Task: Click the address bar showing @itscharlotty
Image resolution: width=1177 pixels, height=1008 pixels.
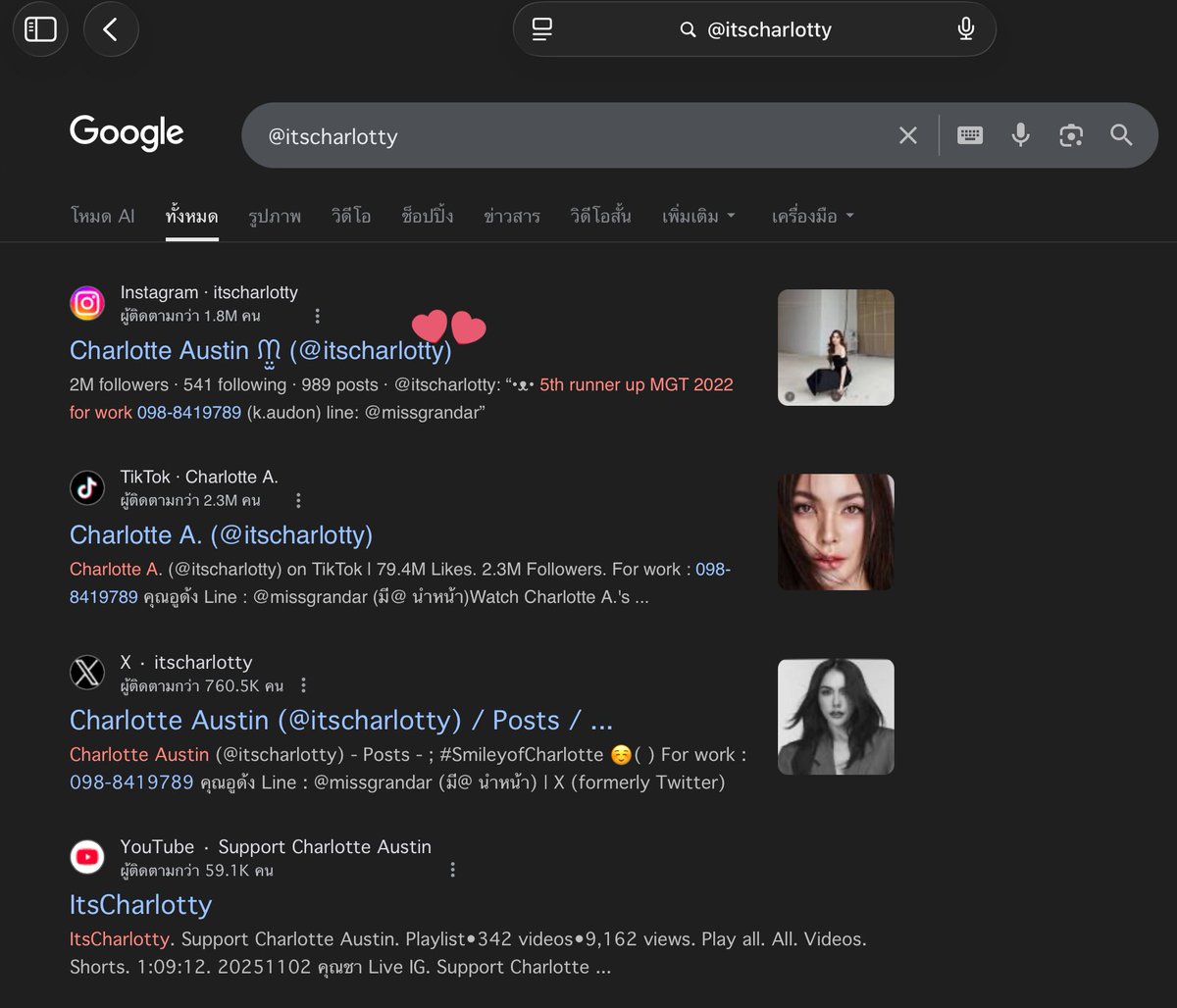Action: click(754, 29)
